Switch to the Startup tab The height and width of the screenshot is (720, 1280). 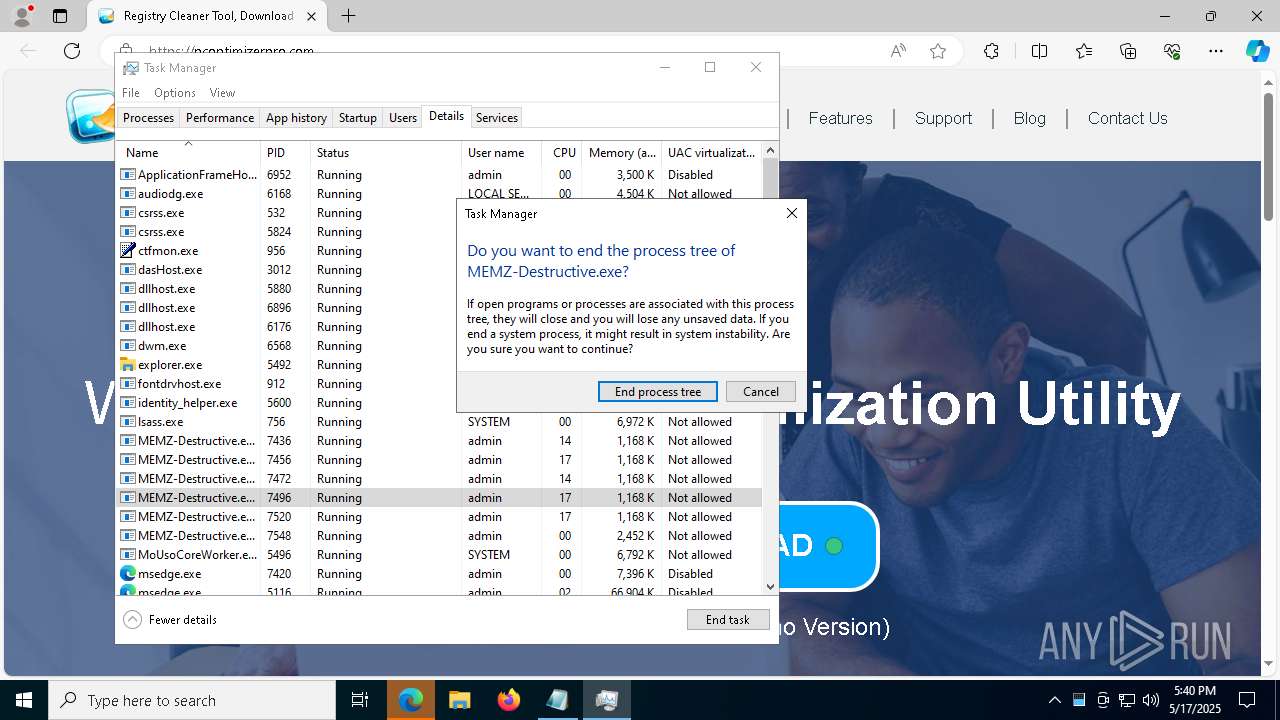click(357, 118)
